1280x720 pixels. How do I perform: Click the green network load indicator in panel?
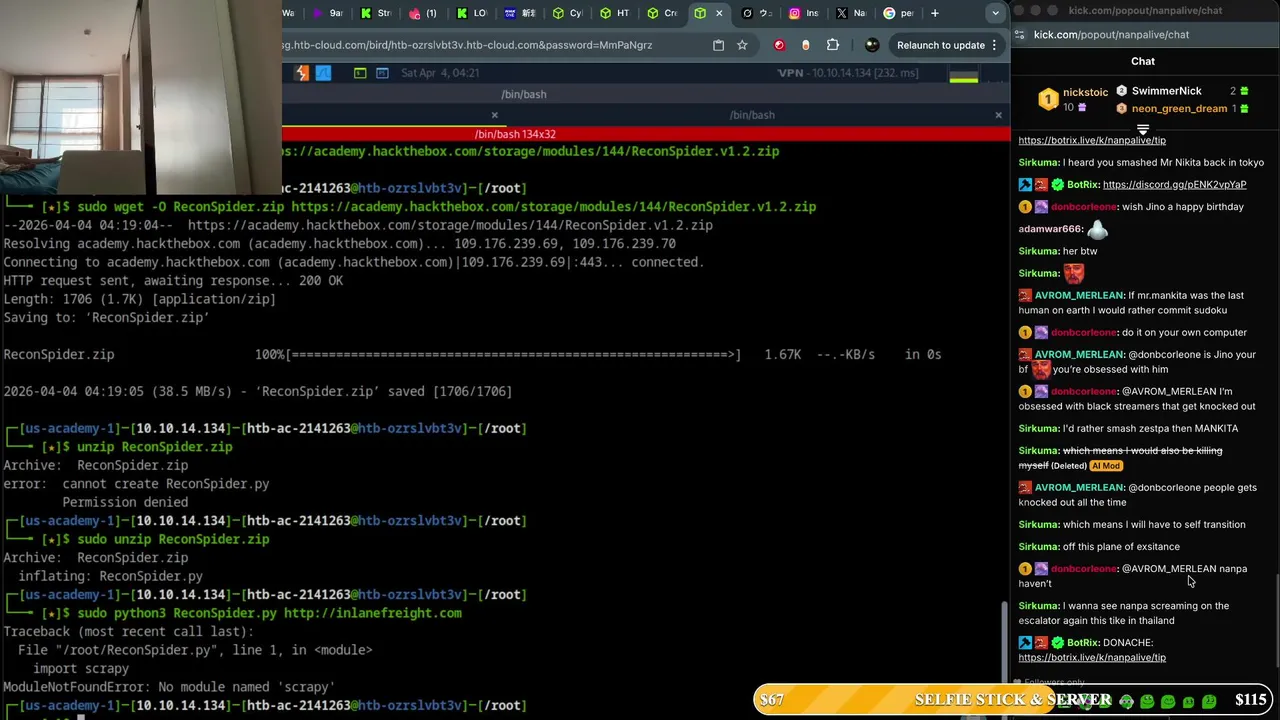[x=964, y=75]
